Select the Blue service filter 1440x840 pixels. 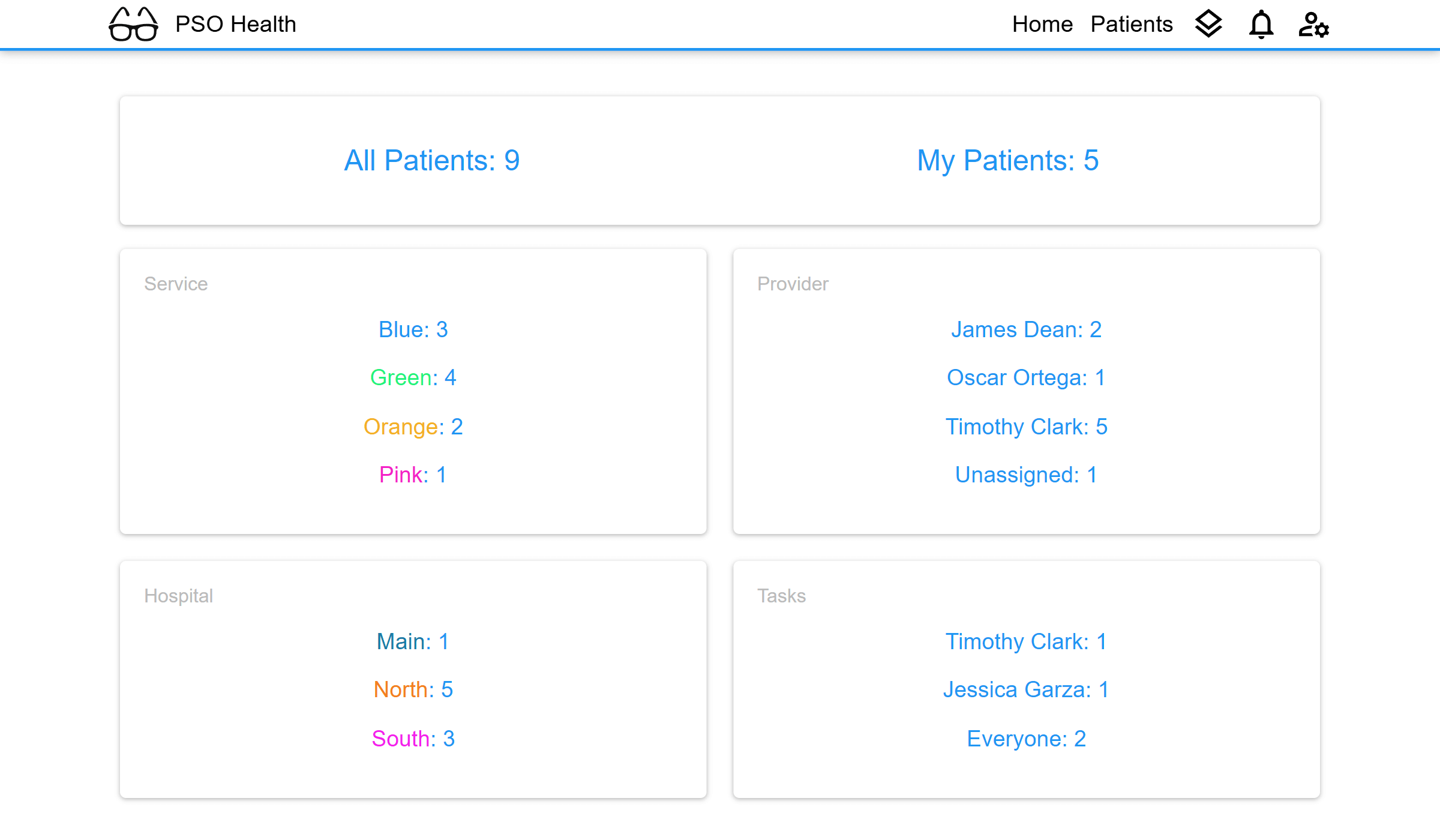tap(413, 329)
